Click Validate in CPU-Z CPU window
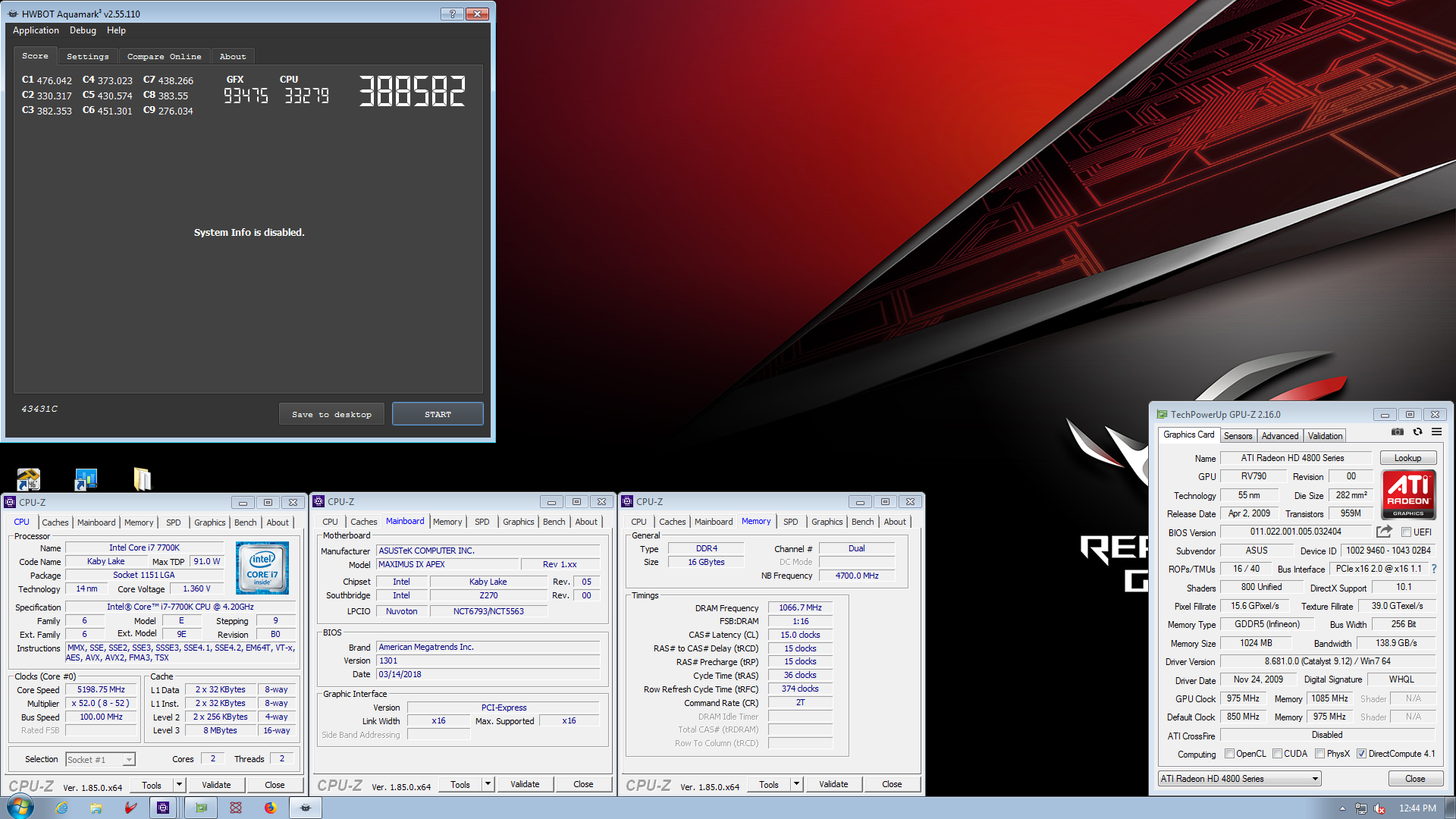The height and width of the screenshot is (819, 1456). (216, 785)
